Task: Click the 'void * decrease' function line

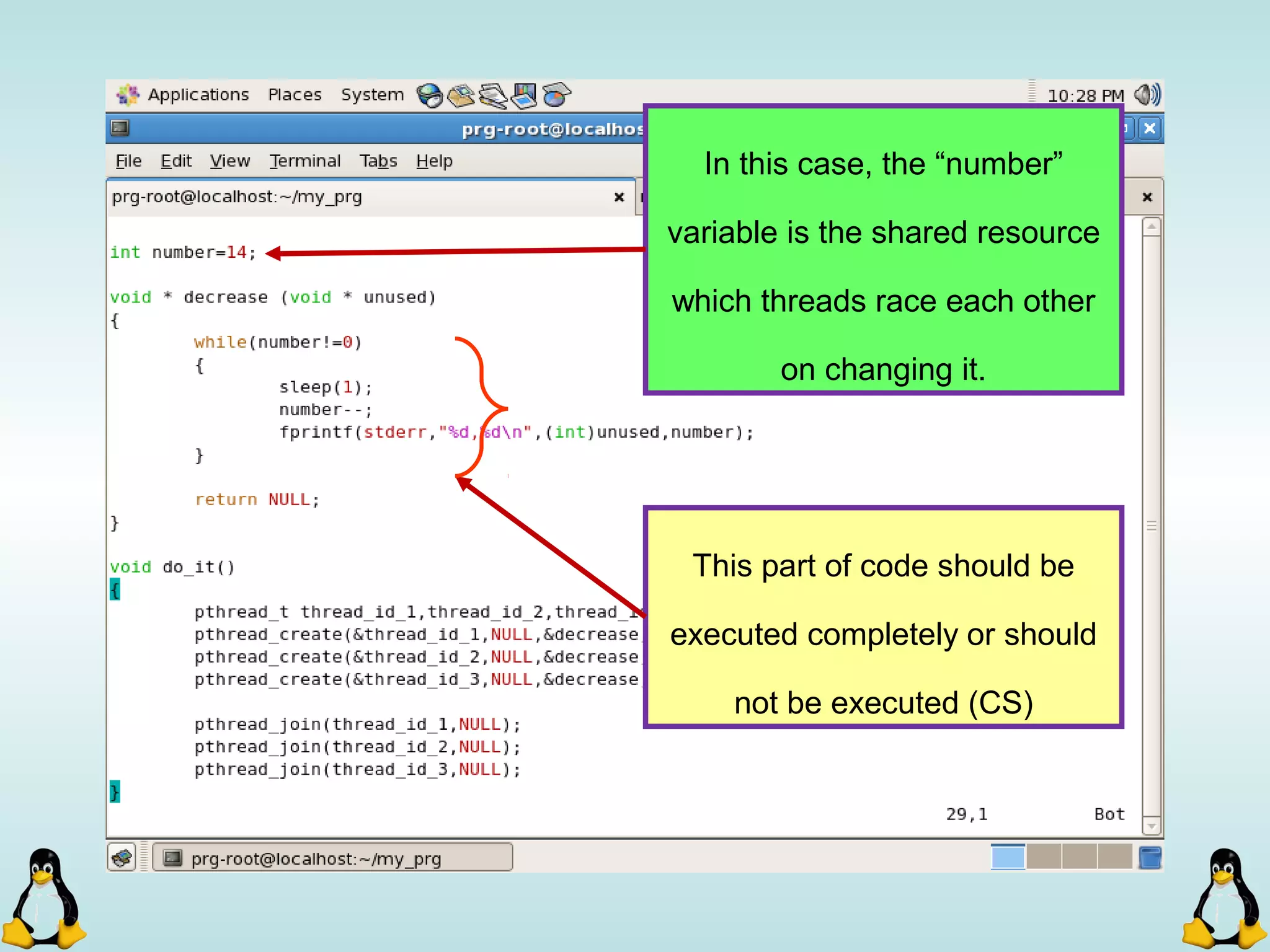Action: (x=273, y=297)
